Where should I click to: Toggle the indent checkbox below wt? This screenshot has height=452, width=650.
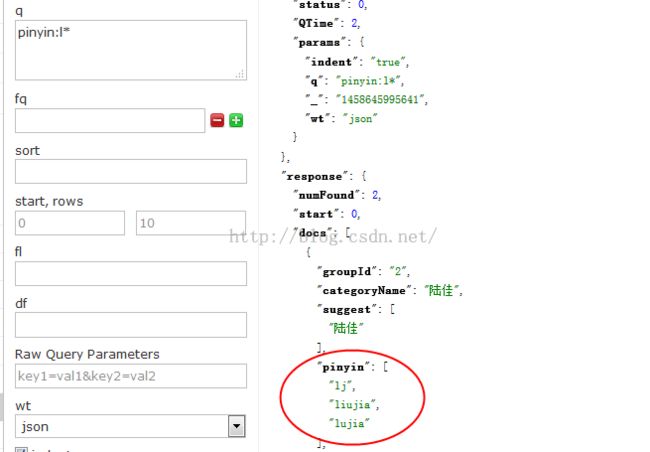[x=21, y=450]
